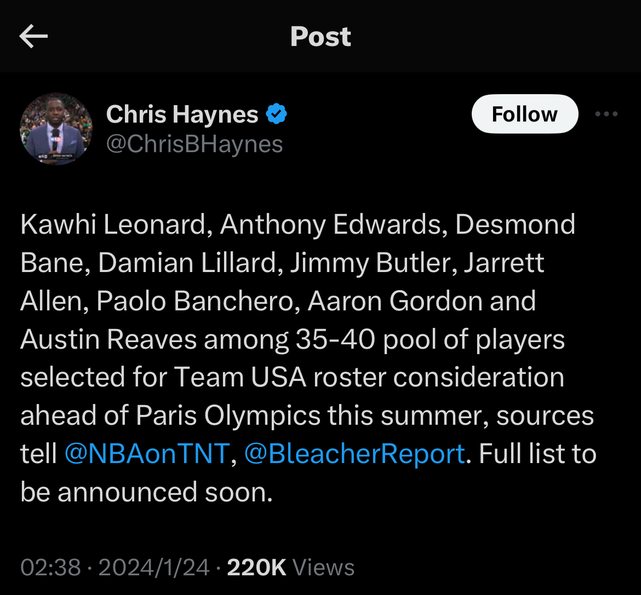Go back using the left arrow
Image resolution: width=641 pixels, height=595 pixels.
tap(34, 37)
